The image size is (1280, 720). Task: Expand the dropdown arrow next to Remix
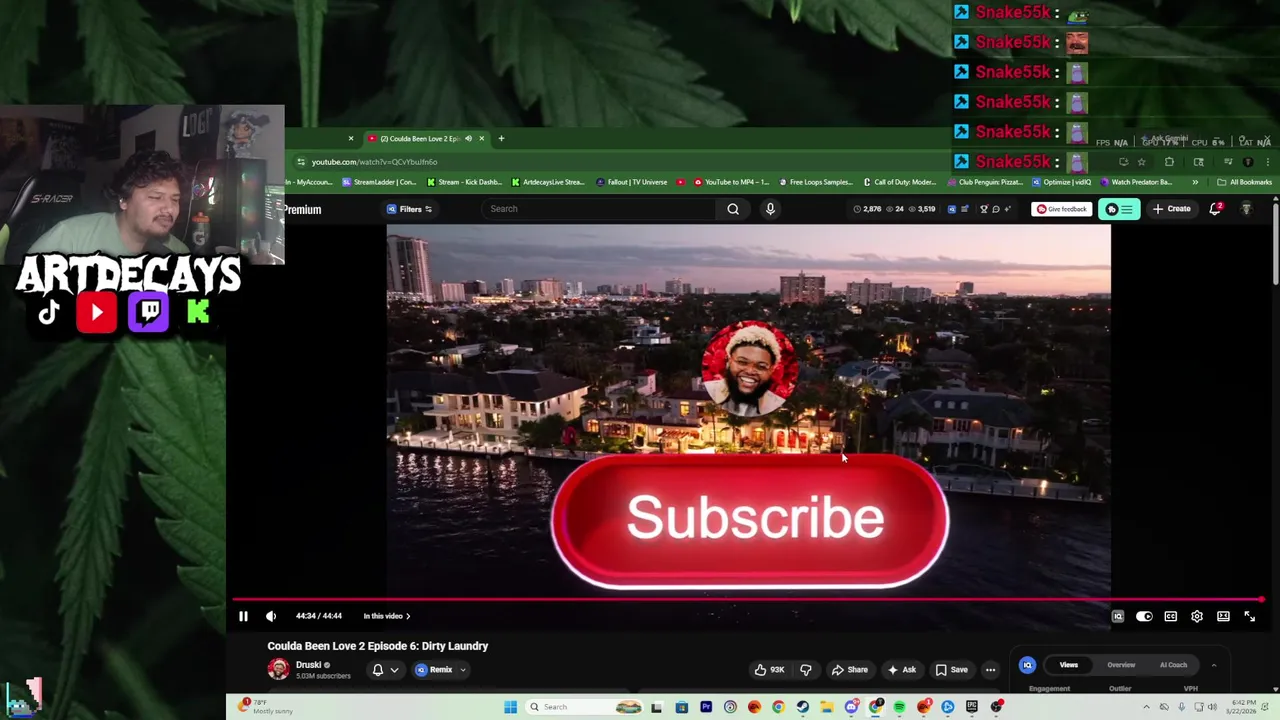pyautogui.click(x=462, y=670)
